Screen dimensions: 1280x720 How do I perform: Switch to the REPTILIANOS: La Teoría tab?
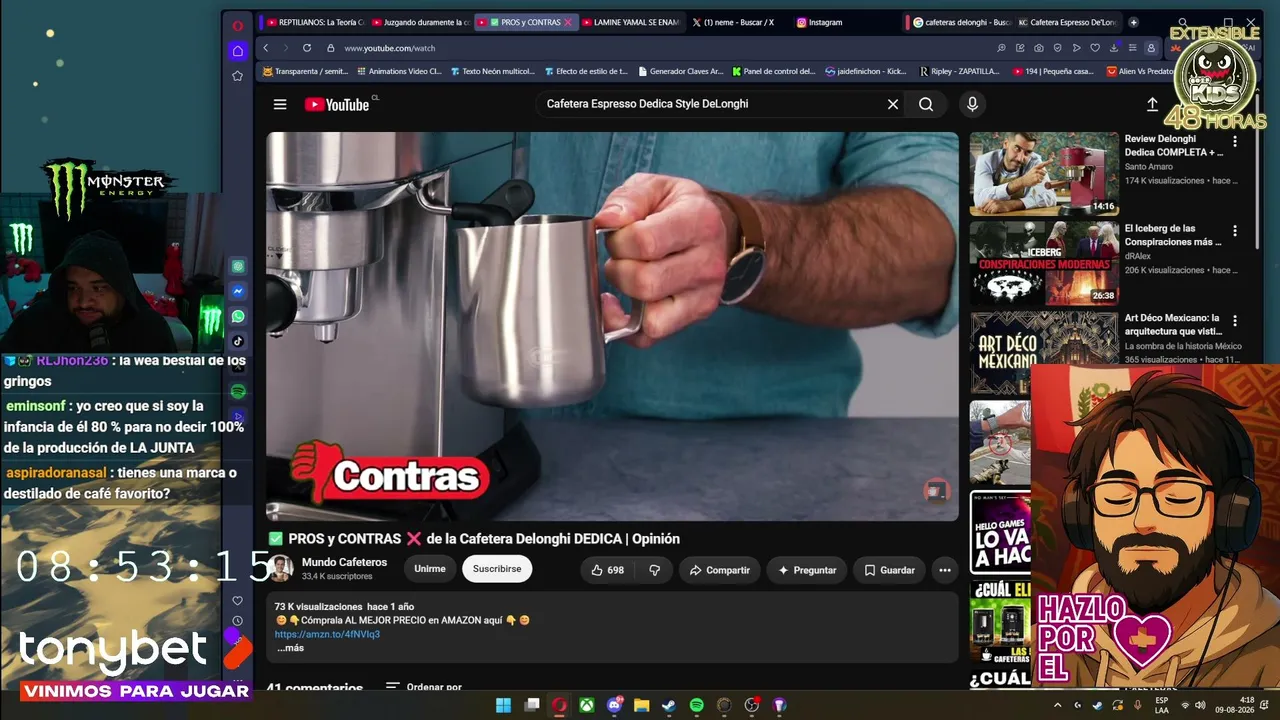tap(314, 22)
